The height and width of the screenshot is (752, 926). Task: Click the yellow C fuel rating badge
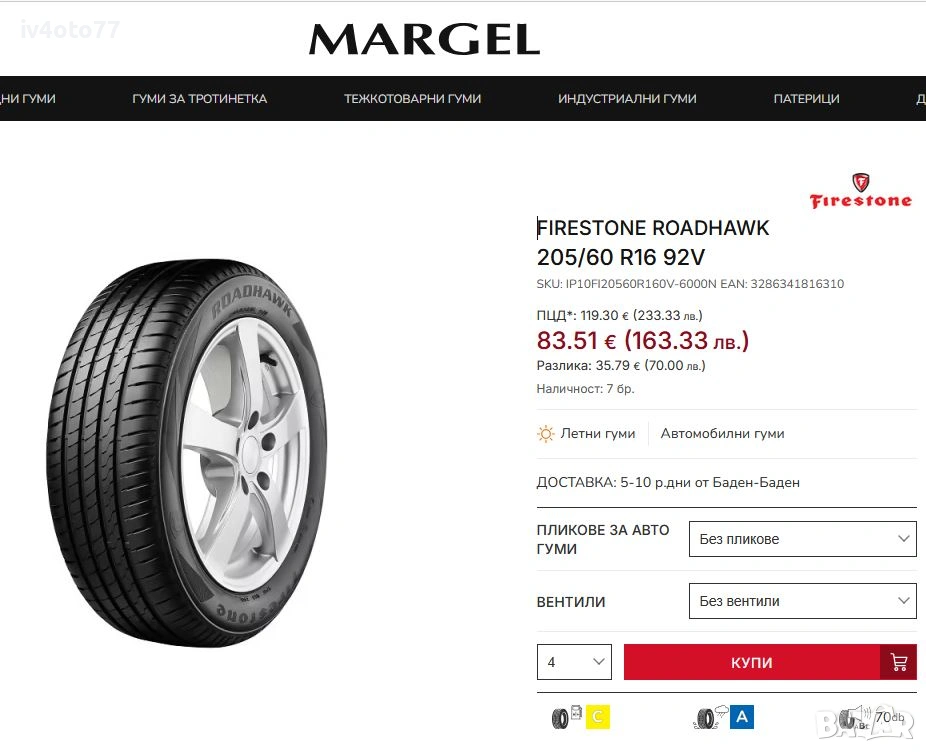(x=598, y=717)
